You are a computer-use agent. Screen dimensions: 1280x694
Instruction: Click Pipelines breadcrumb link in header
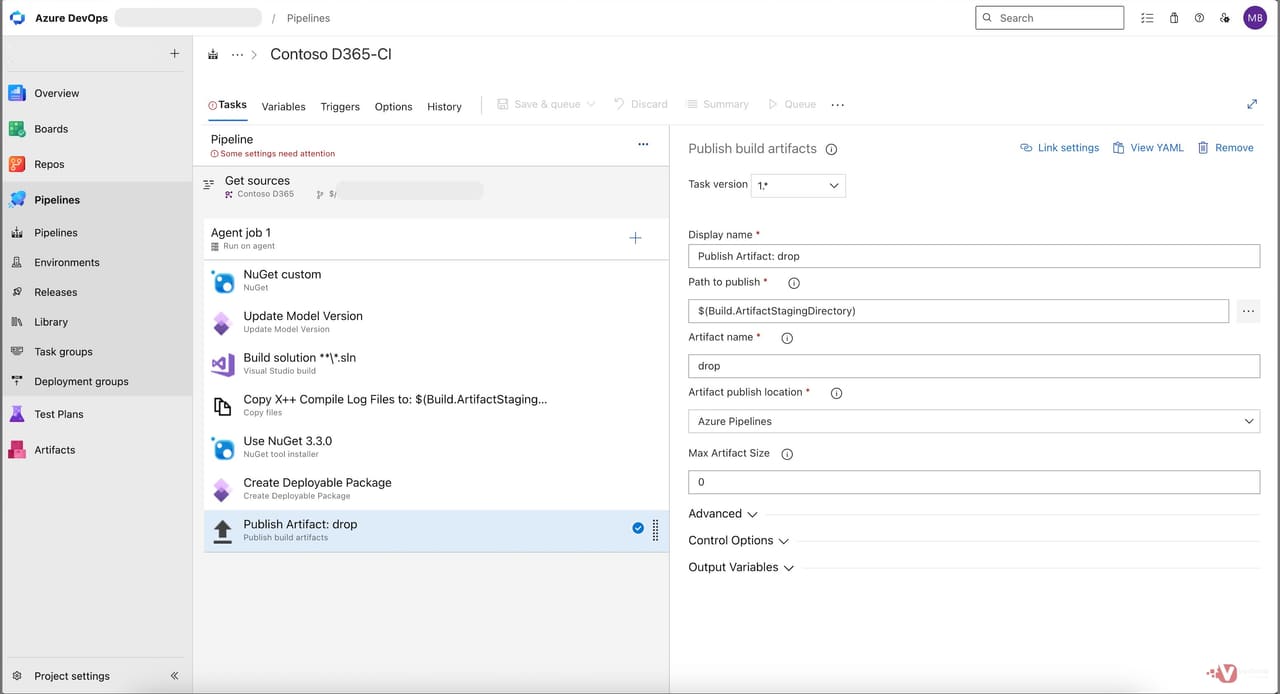click(308, 18)
